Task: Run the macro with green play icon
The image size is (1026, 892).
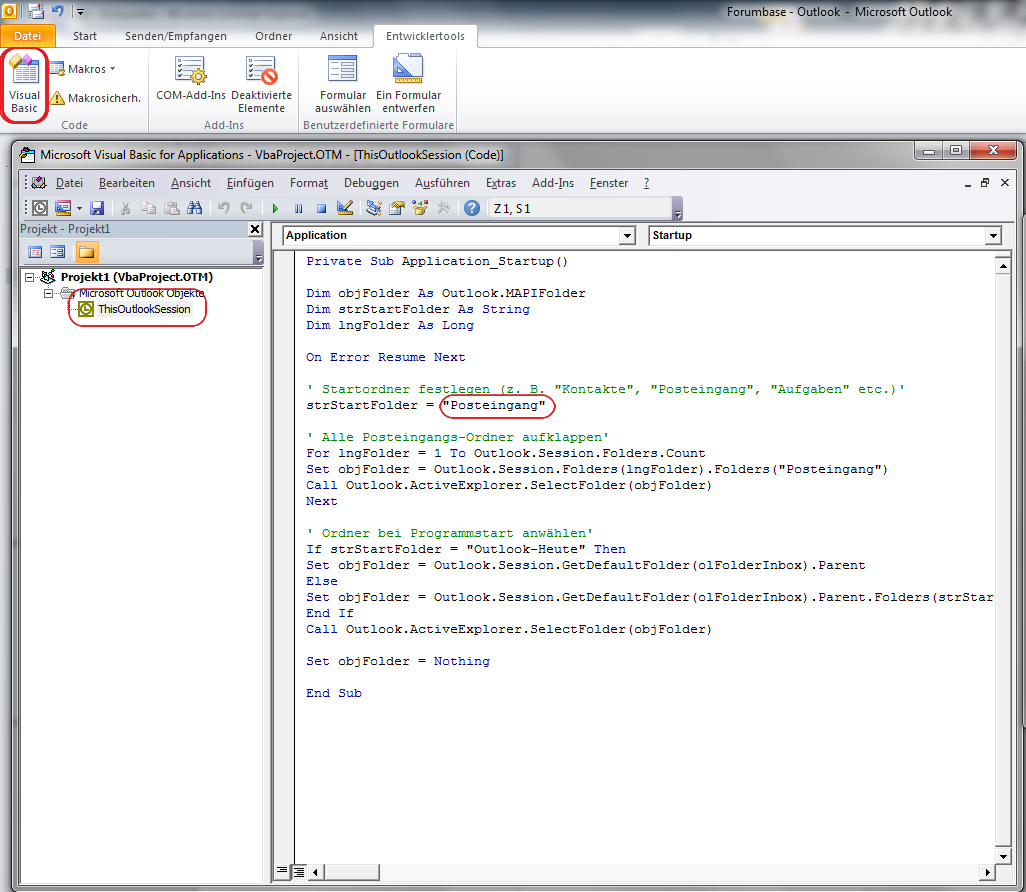Action: point(275,208)
